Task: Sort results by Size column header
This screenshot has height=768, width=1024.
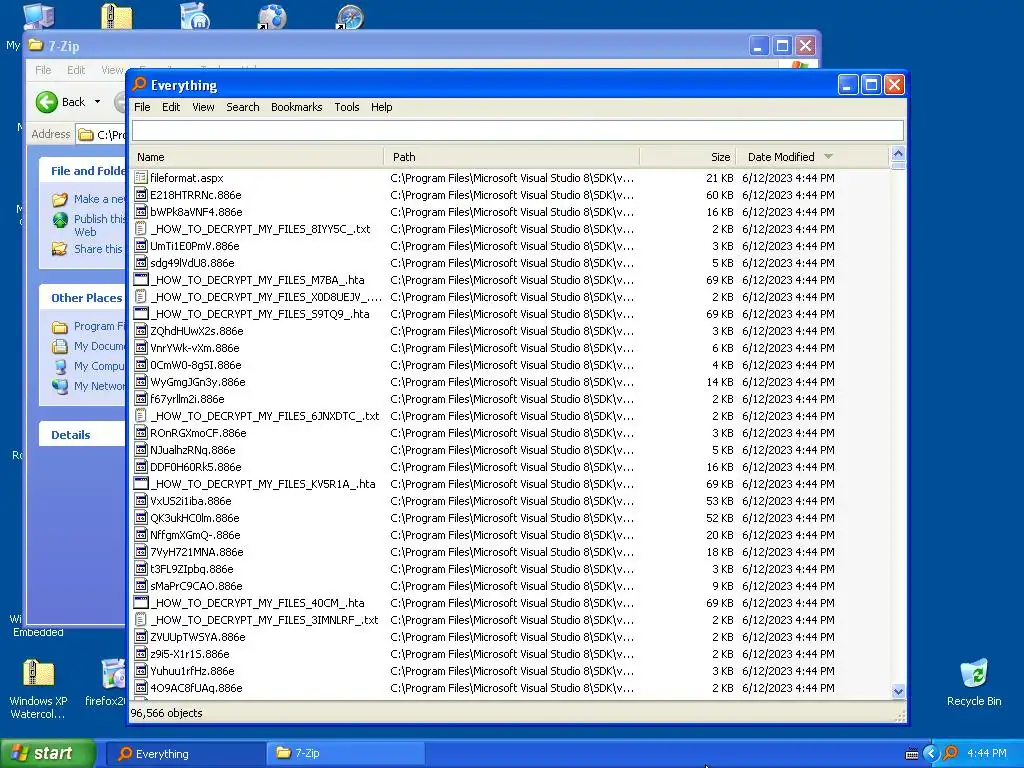Action: tap(688, 157)
